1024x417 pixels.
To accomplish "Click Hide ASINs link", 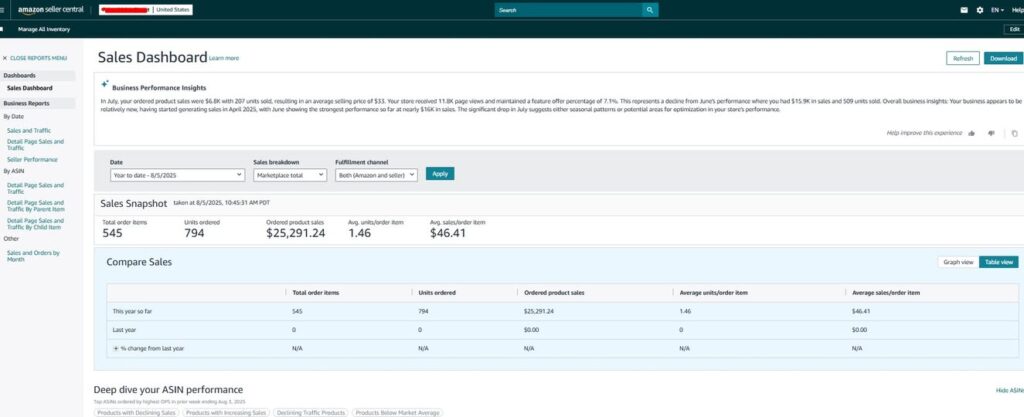I will pos(1010,390).
